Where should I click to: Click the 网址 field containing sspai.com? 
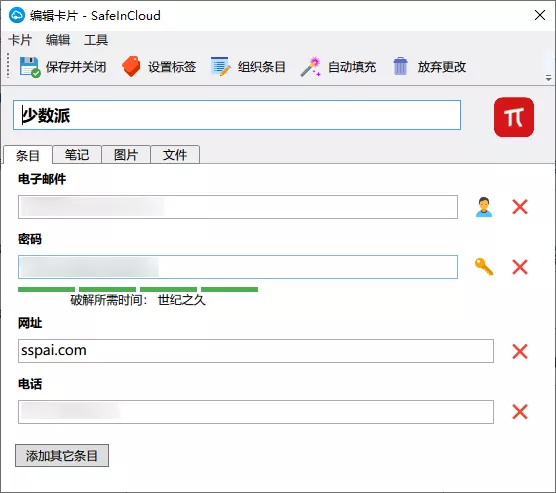[x=256, y=351]
